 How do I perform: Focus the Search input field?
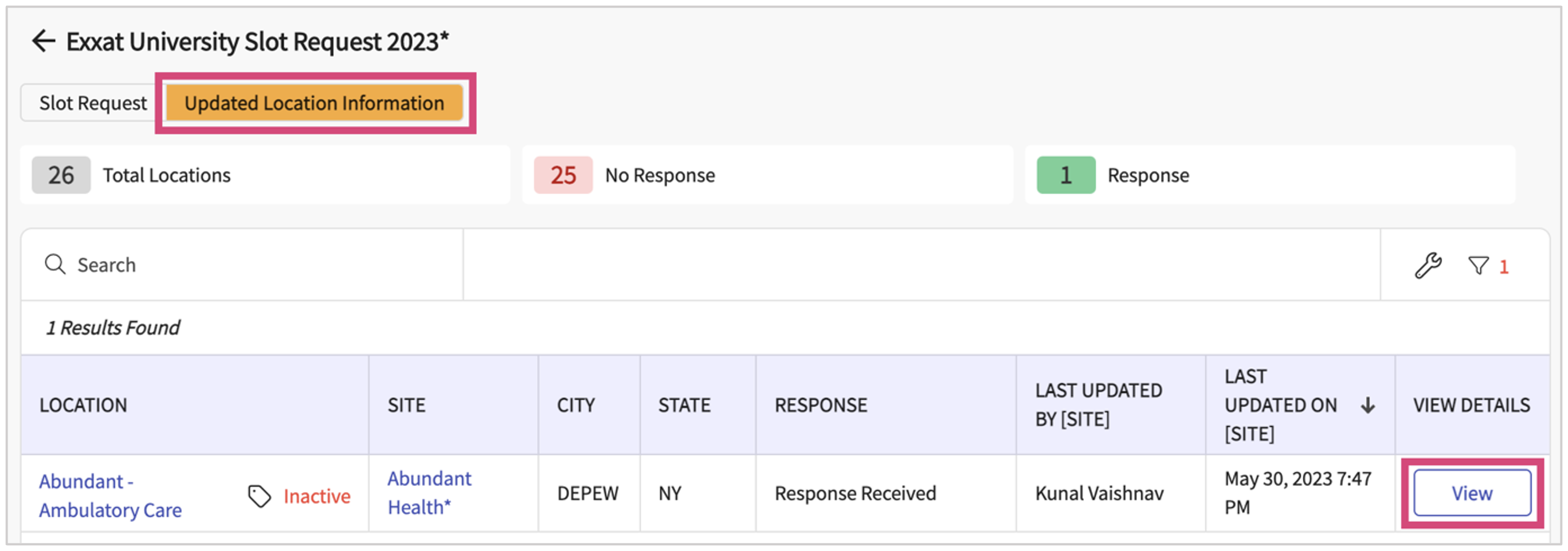coord(262,265)
